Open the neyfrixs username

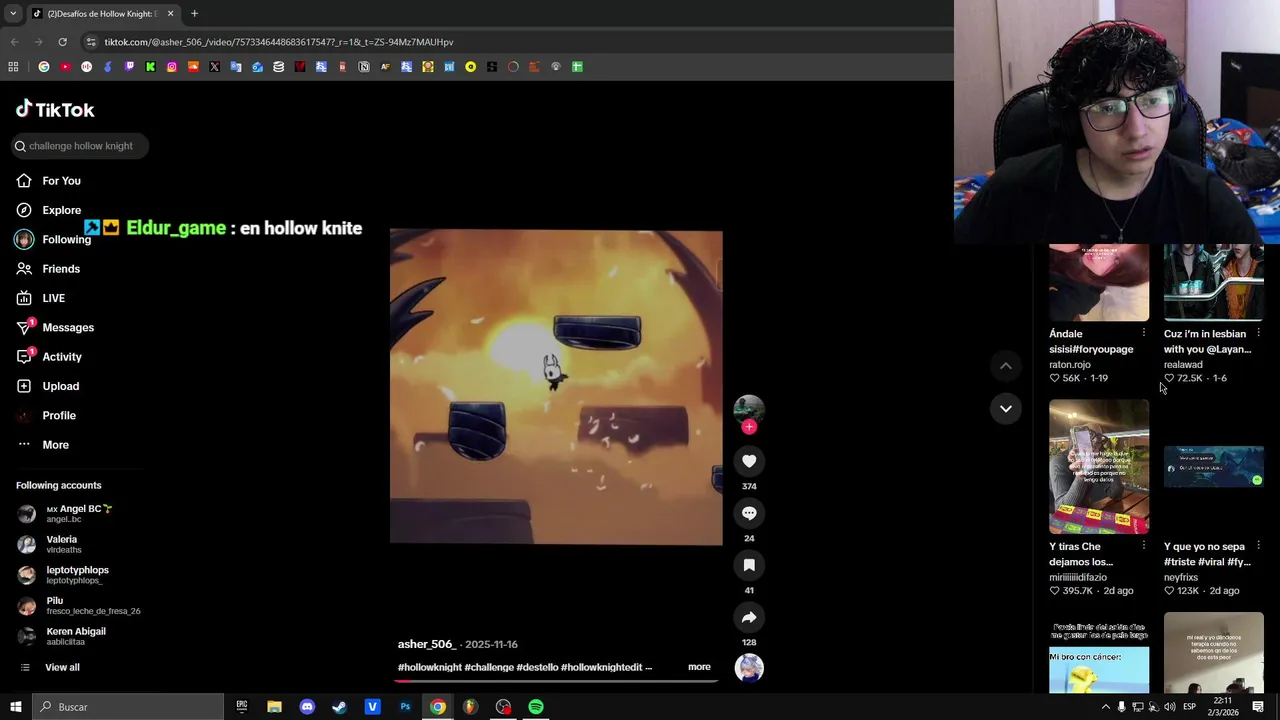point(1181,577)
